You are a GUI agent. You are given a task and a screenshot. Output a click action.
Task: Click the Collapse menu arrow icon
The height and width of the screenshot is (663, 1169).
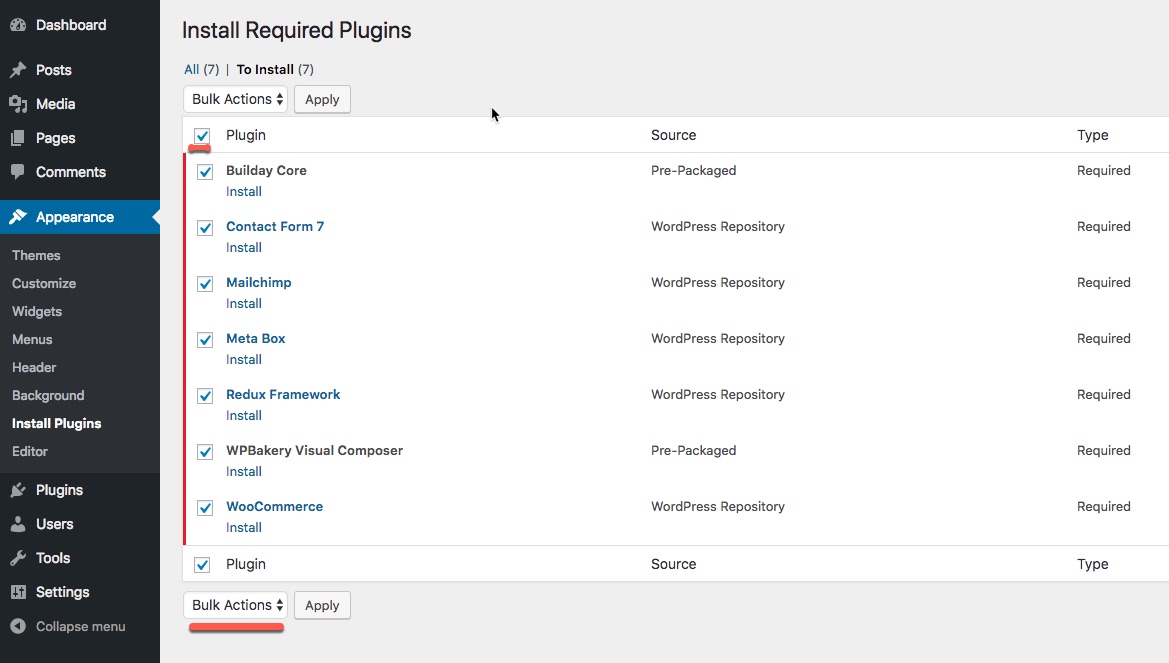(18, 626)
